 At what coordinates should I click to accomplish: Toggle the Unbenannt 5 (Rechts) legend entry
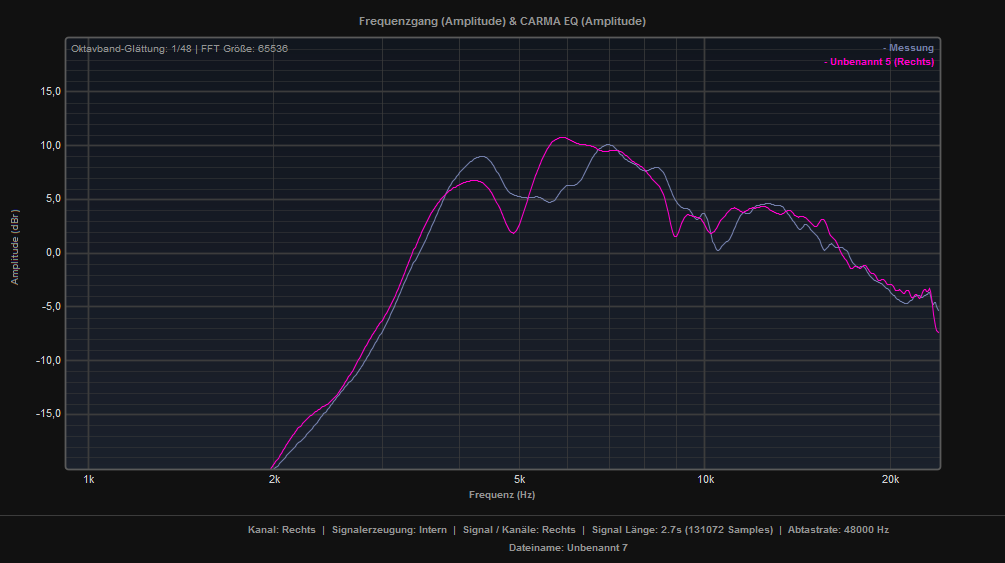click(x=878, y=62)
